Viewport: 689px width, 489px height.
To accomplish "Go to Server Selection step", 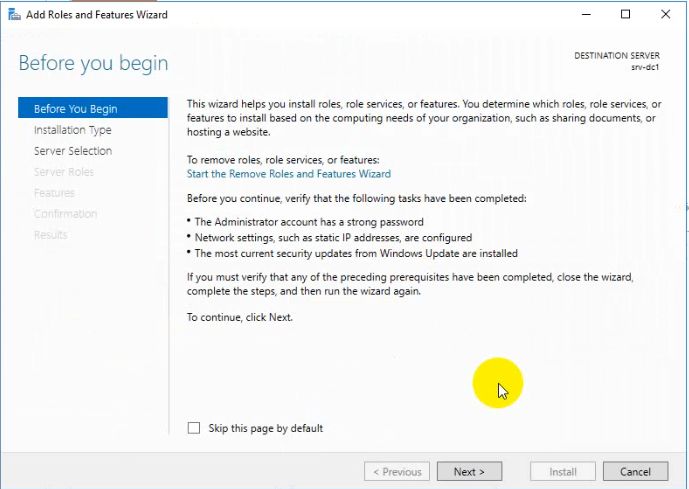I will coord(73,151).
